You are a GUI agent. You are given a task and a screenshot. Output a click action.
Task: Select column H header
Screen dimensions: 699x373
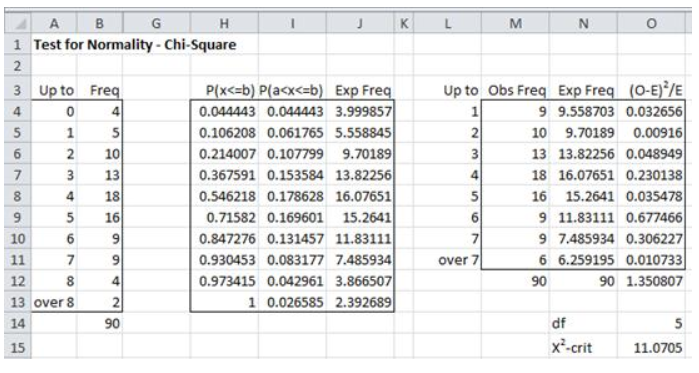click(224, 23)
